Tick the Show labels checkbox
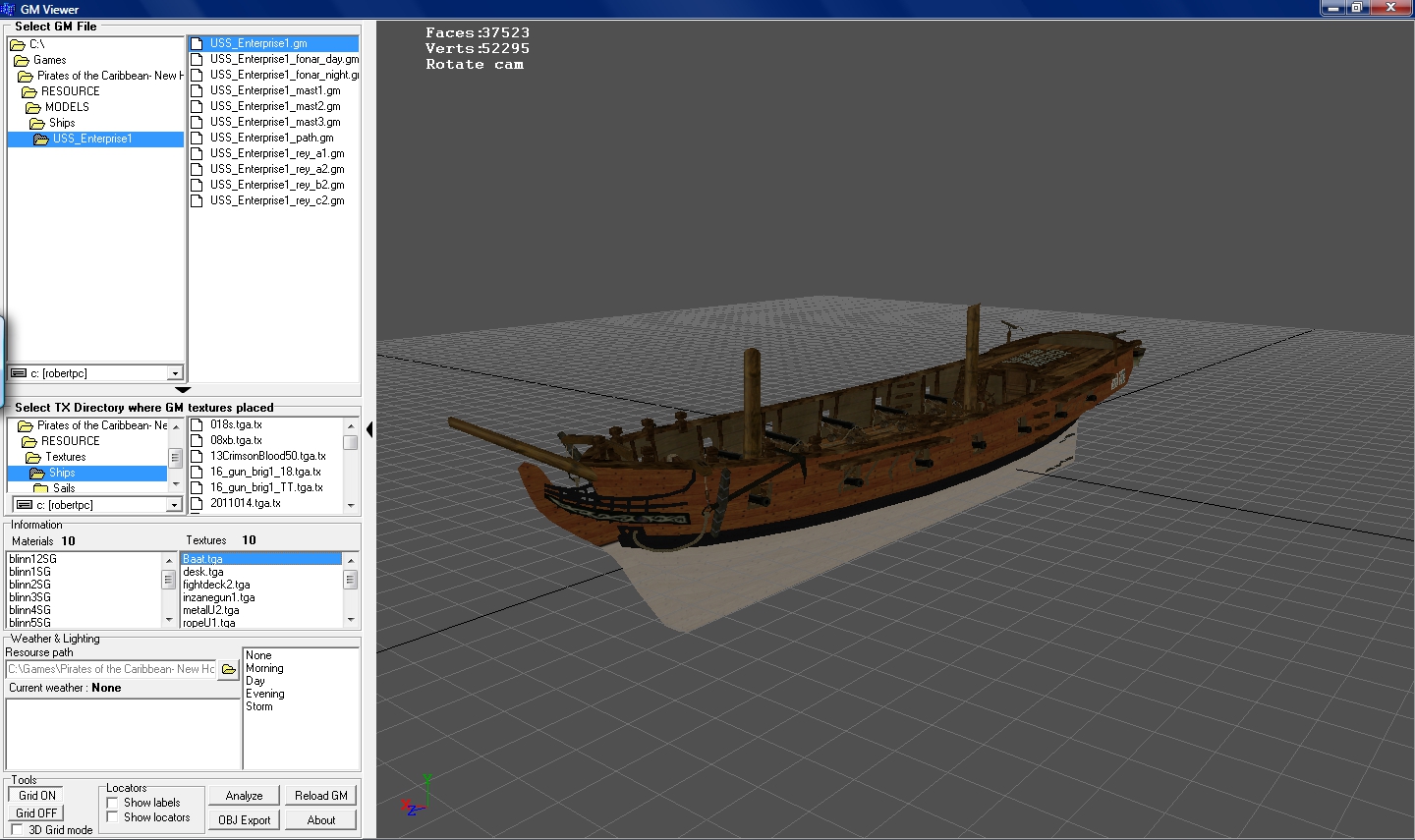The image size is (1415, 840). pyautogui.click(x=112, y=803)
